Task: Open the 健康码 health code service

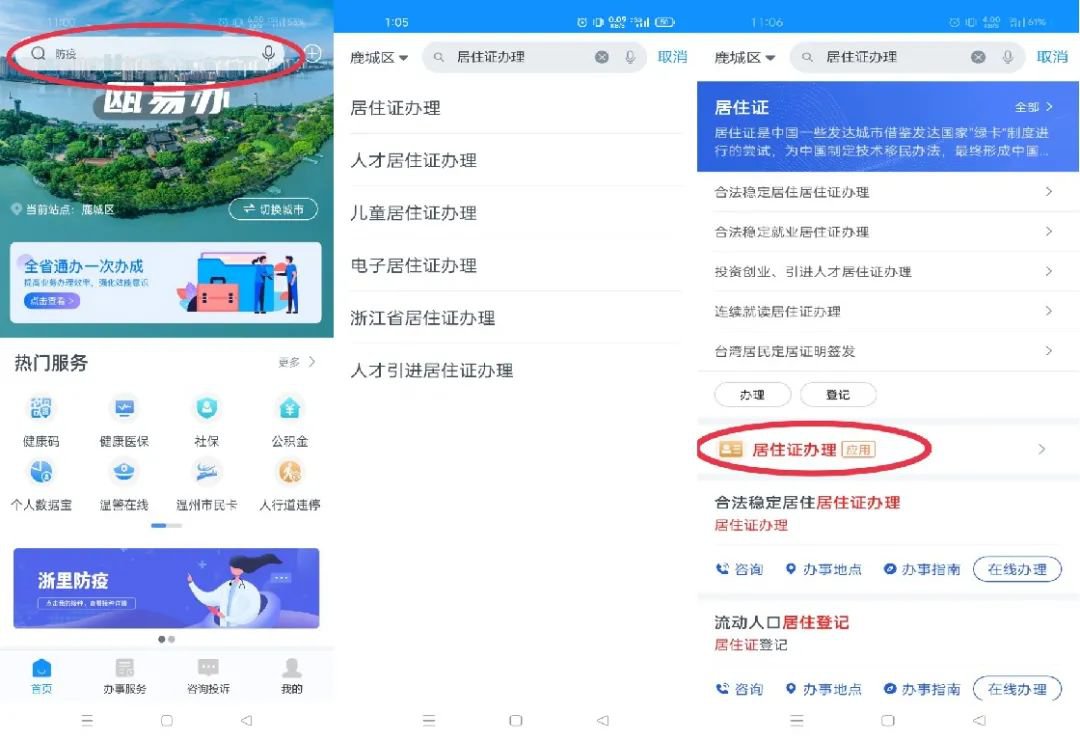Action: [41, 411]
